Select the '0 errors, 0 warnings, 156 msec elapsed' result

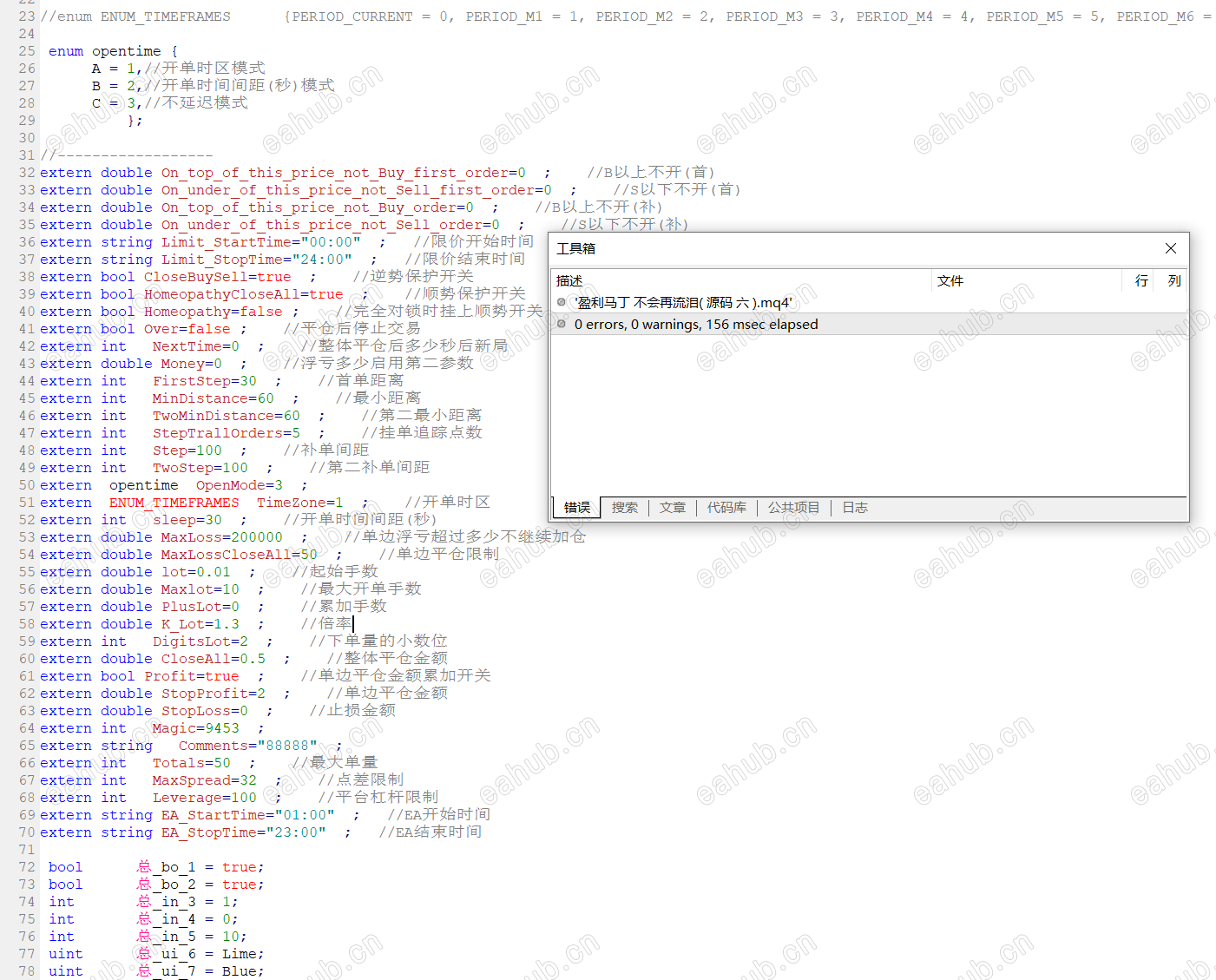[x=696, y=324]
